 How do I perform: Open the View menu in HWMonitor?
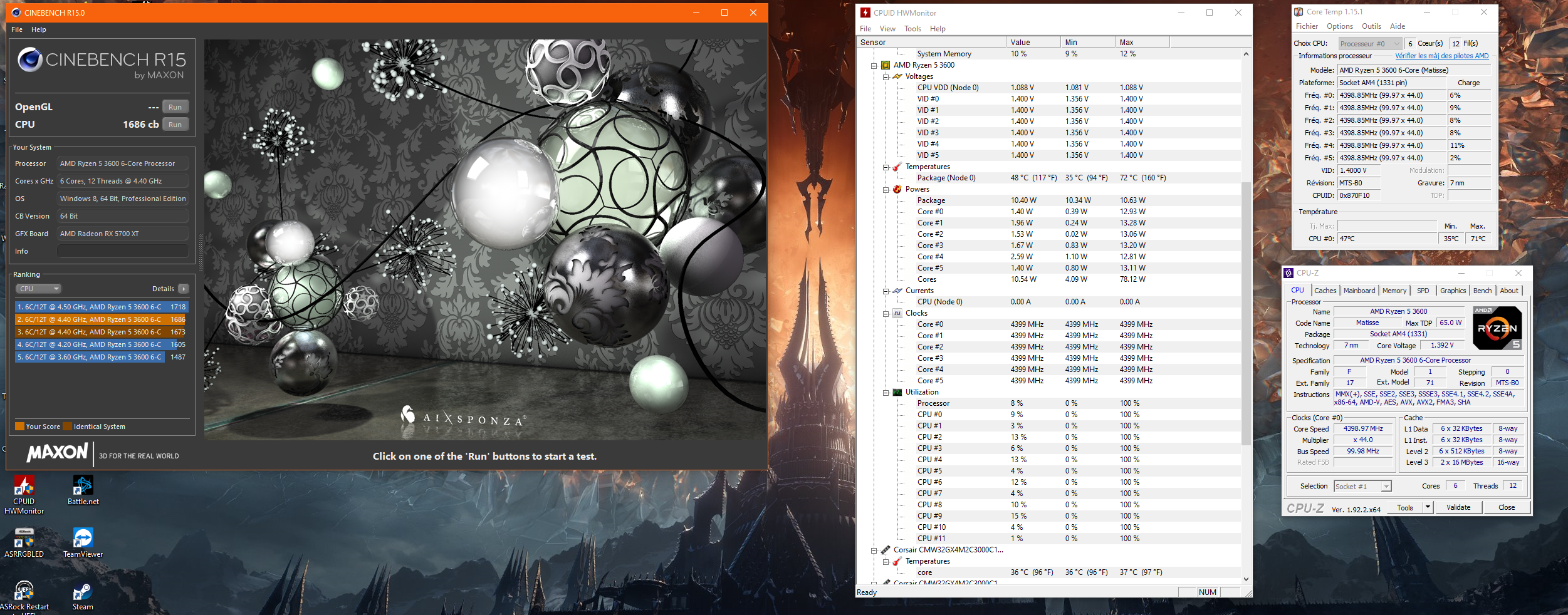[x=887, y=29]
